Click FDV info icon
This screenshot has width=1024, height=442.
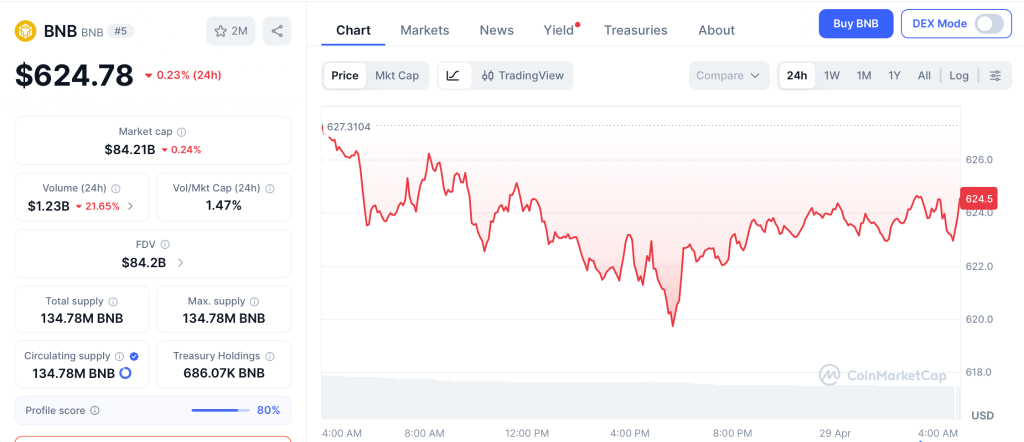(x=165, y=244)
